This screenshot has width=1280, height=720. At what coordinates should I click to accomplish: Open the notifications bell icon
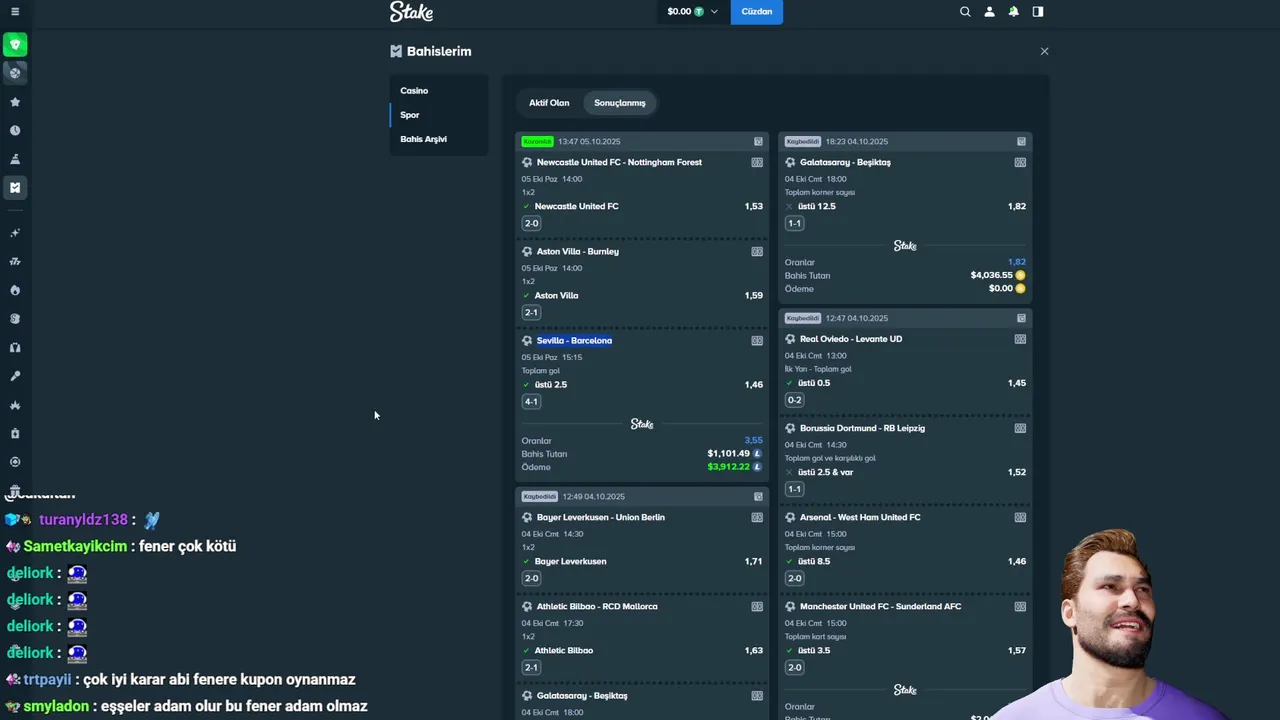(x=1013, y=12)
